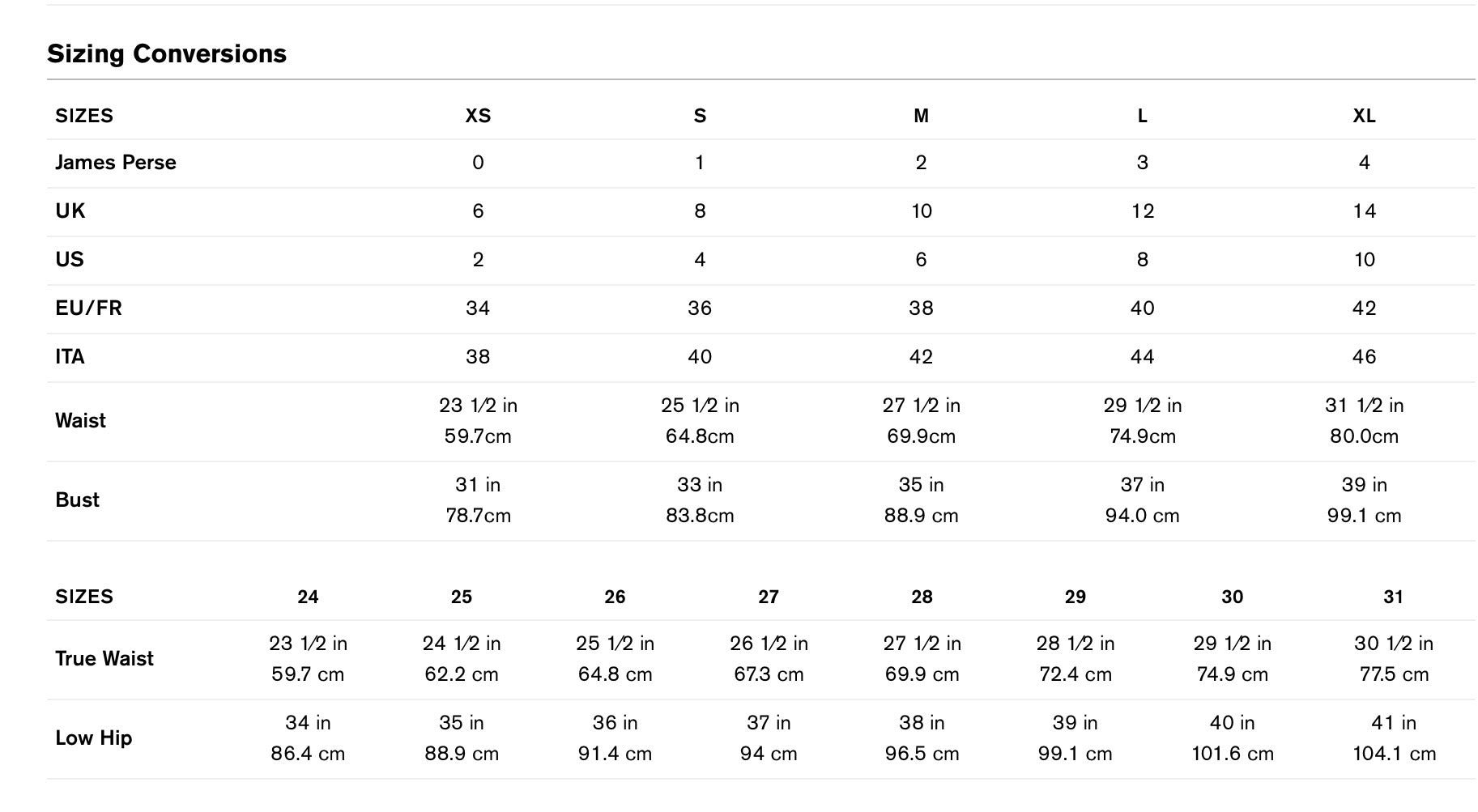Click the Waist row label
Viewport: 1478px width, 812px height.
(80, 421)
